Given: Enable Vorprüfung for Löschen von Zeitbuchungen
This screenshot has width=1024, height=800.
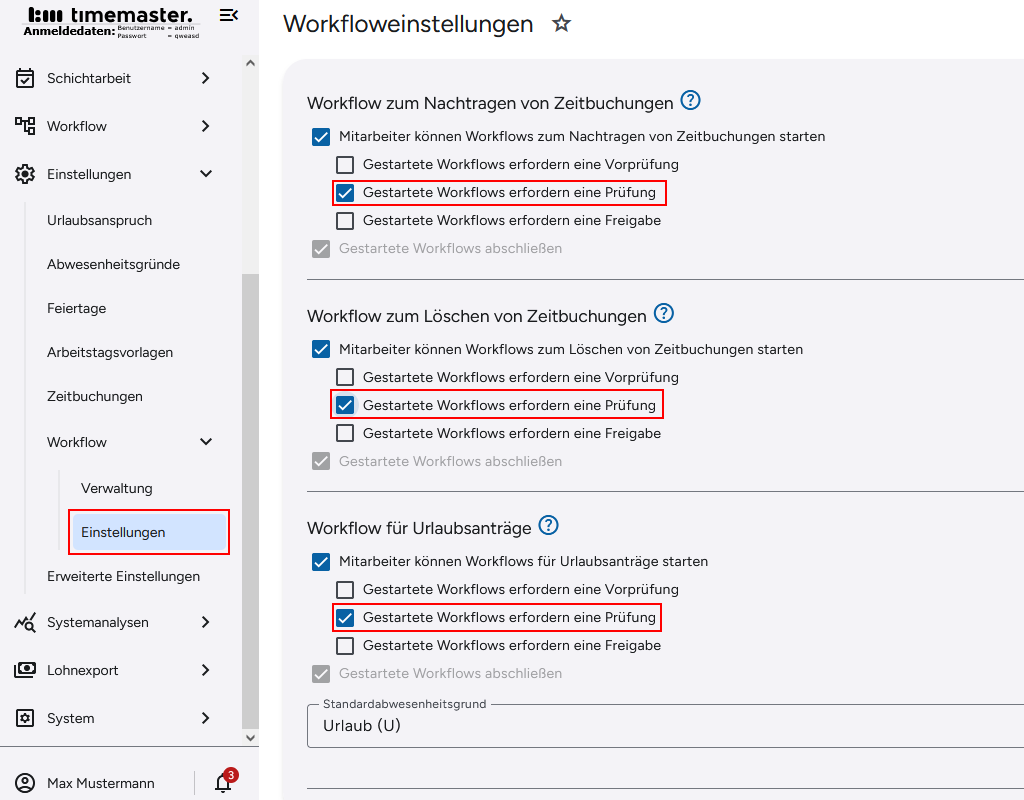Looking at the screenshot, I should pos(345,377).
